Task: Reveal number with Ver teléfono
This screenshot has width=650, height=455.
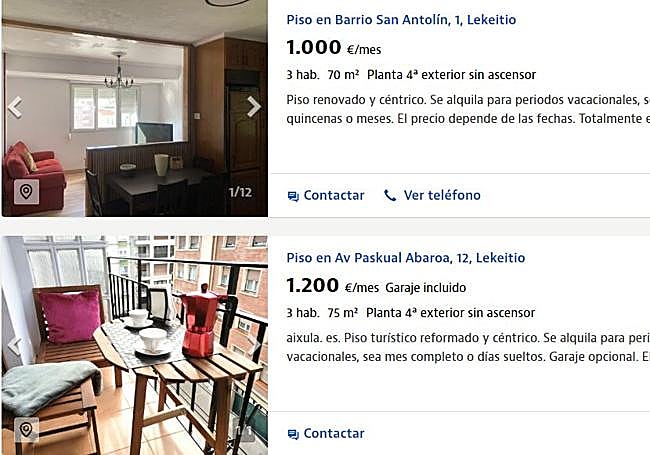Action: [x=432, y=195]
